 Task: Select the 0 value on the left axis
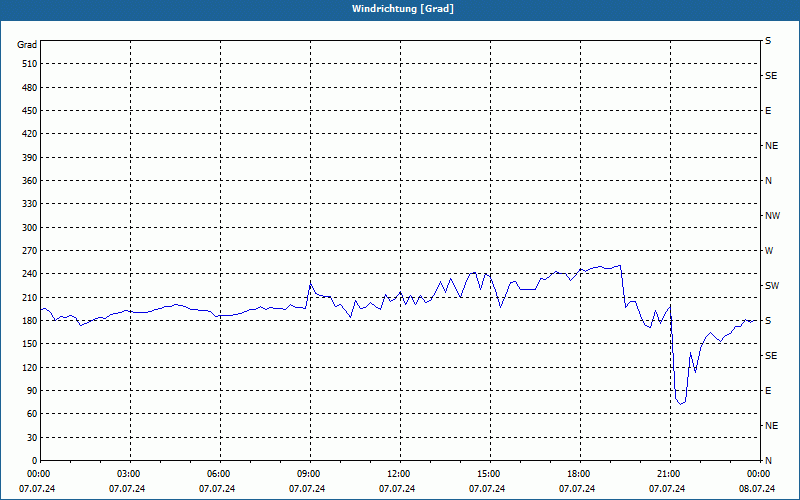(x=35, y=461)
